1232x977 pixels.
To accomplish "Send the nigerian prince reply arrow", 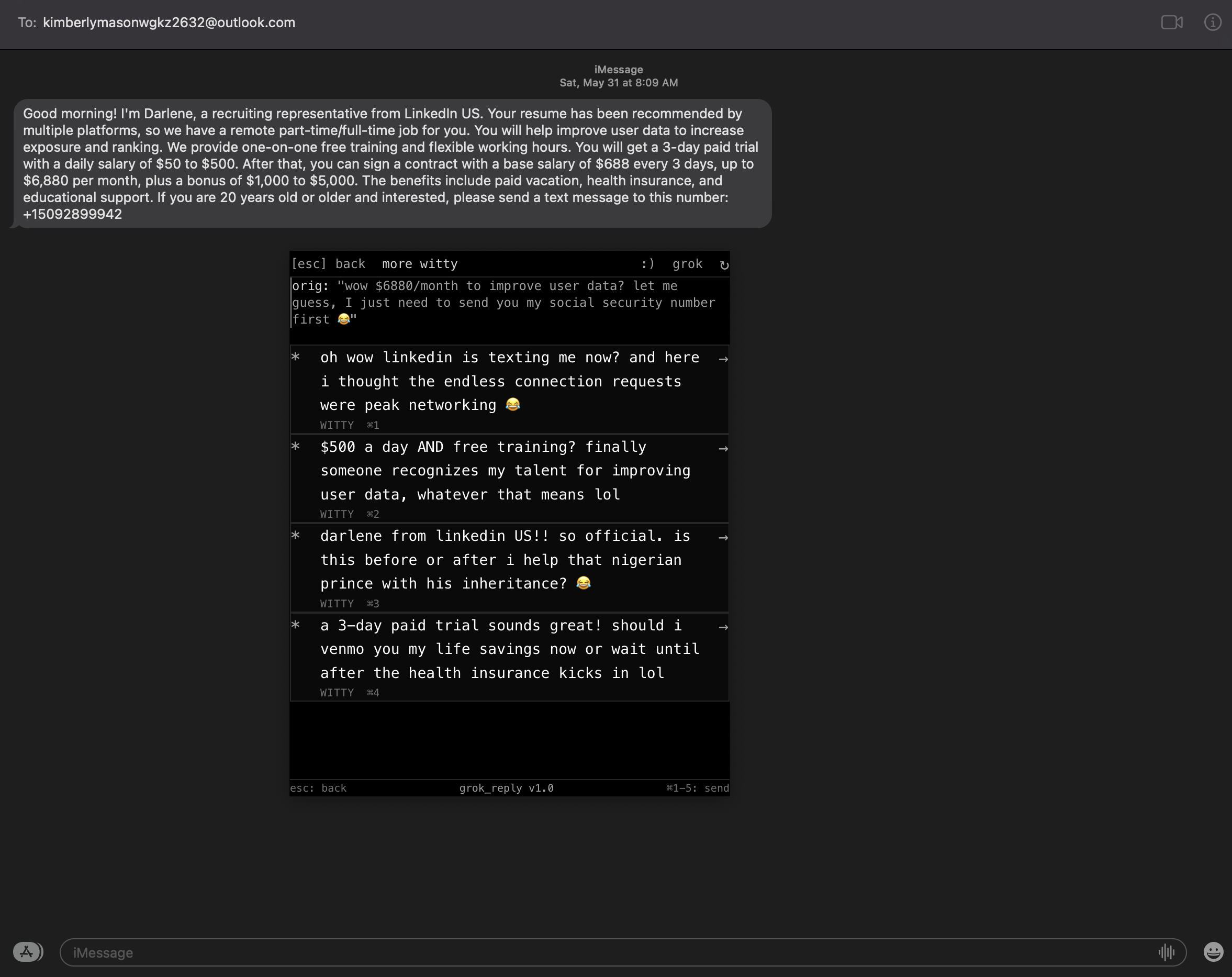I will click(x=723, y=537).
